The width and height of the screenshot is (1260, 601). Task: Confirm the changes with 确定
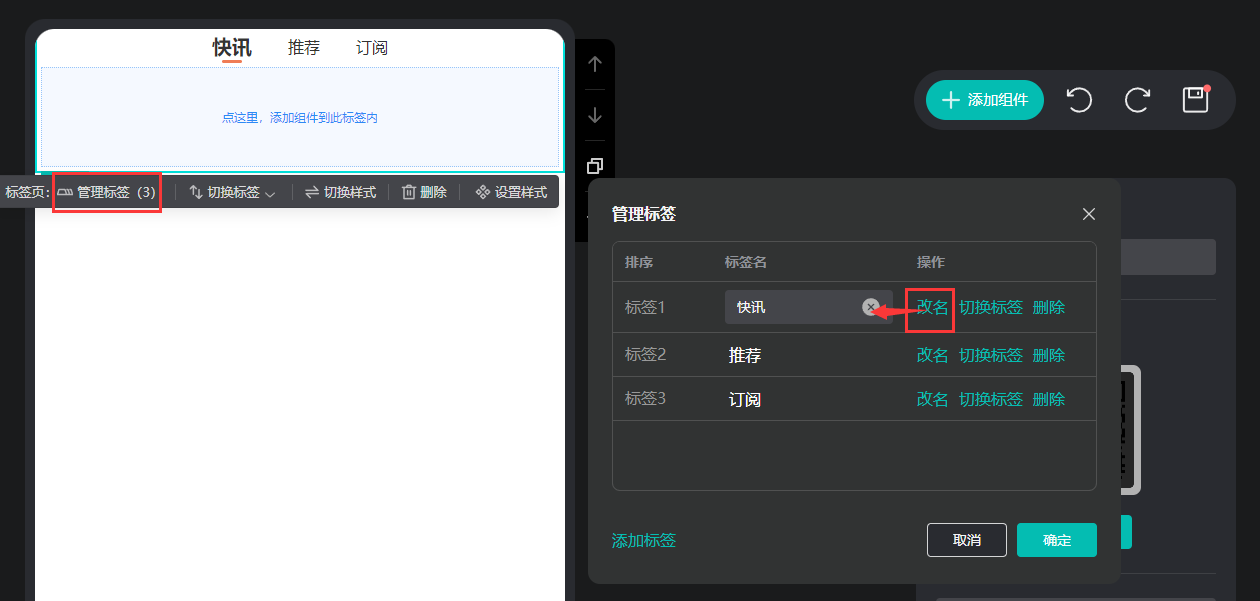point(1056,540)
